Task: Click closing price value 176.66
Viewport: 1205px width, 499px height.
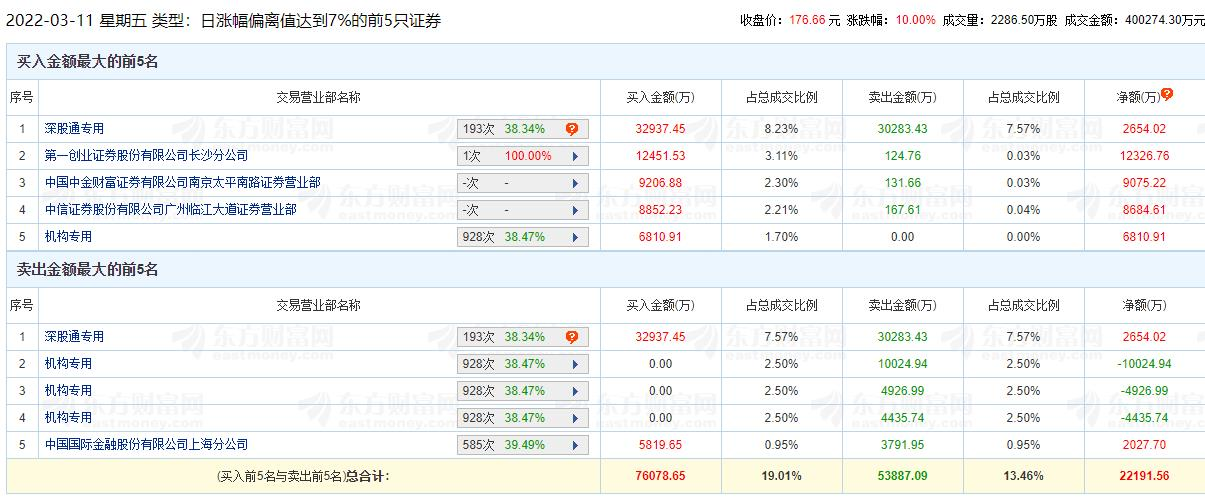Action: (808, 20)
